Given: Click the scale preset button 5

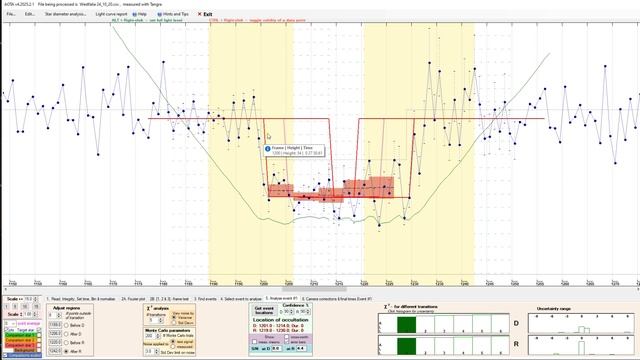Looking at the screenshot, I should pyautogui.click(x=15, y=307).
